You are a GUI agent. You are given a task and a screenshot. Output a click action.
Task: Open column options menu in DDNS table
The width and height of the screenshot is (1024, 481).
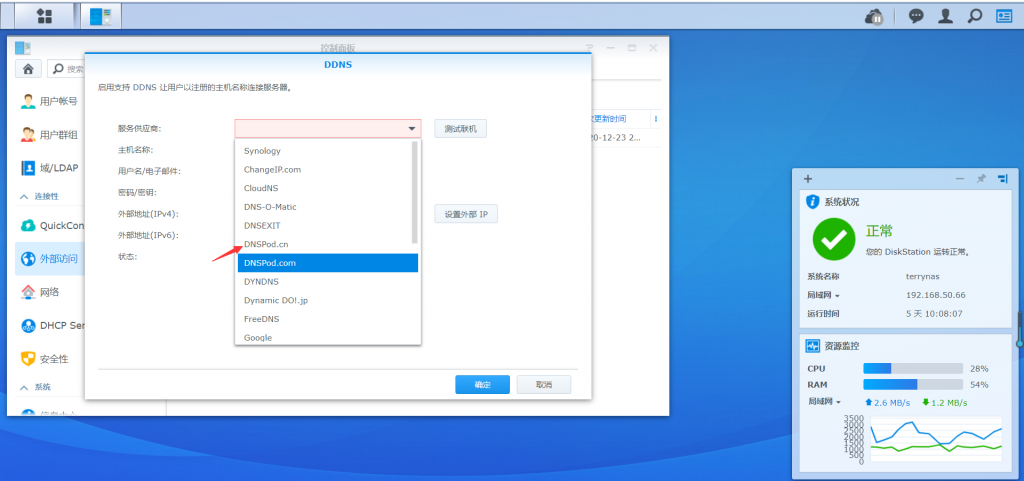[x=656, y=119]
